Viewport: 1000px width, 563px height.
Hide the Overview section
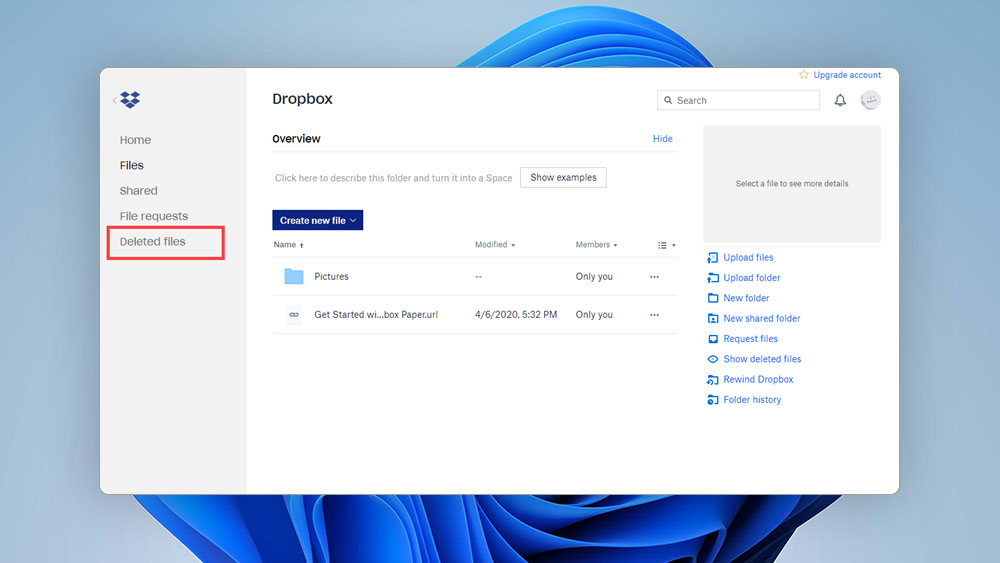[663, 138]
